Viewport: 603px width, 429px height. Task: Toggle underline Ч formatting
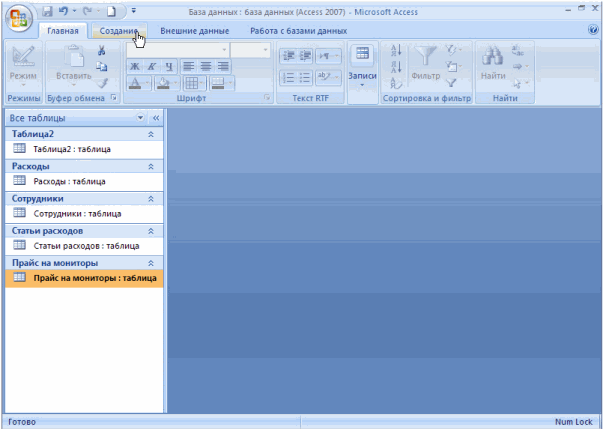tap(169, 66)
